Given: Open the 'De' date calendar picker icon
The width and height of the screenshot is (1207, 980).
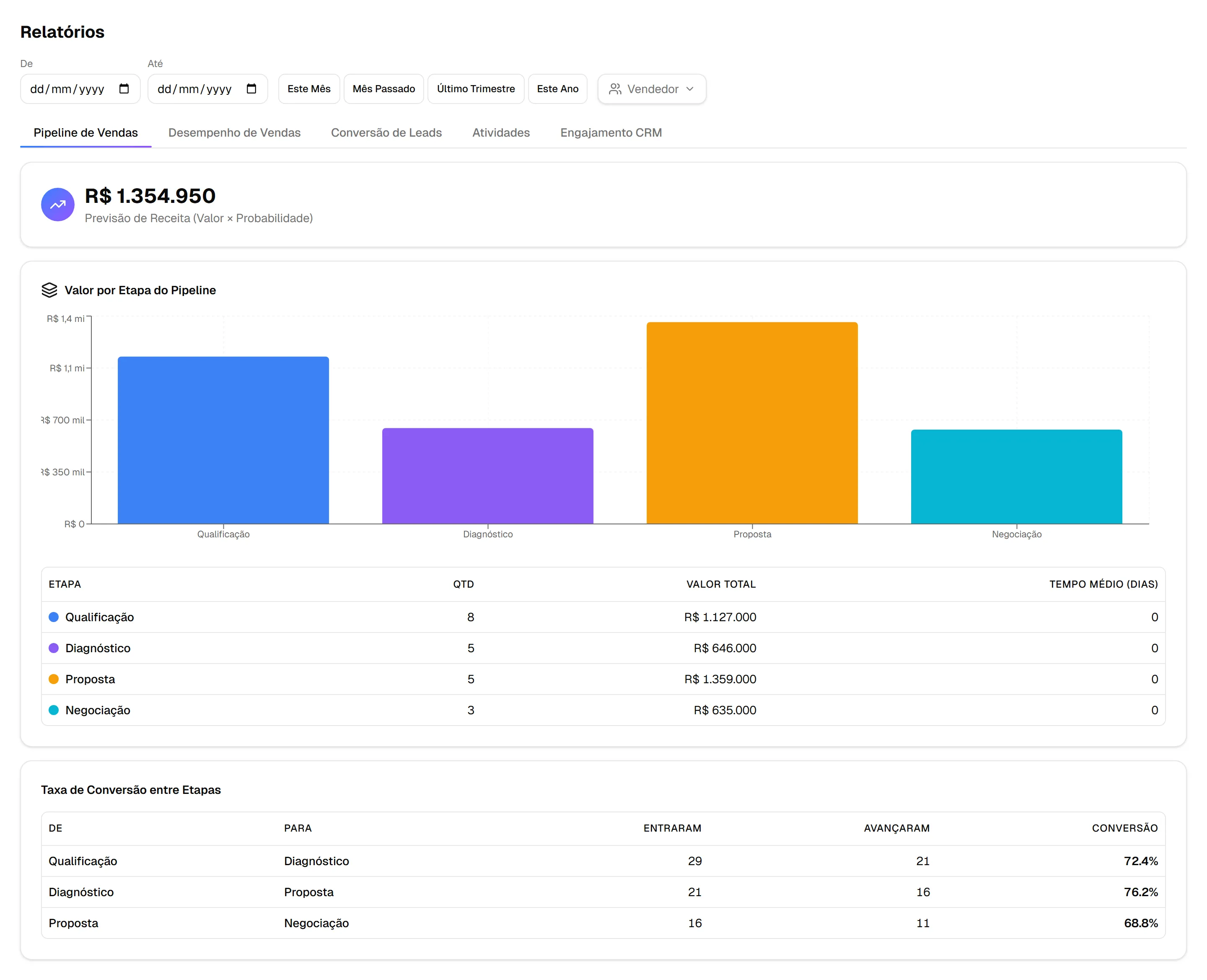Looking at the screenshot, I should [124, 88].
